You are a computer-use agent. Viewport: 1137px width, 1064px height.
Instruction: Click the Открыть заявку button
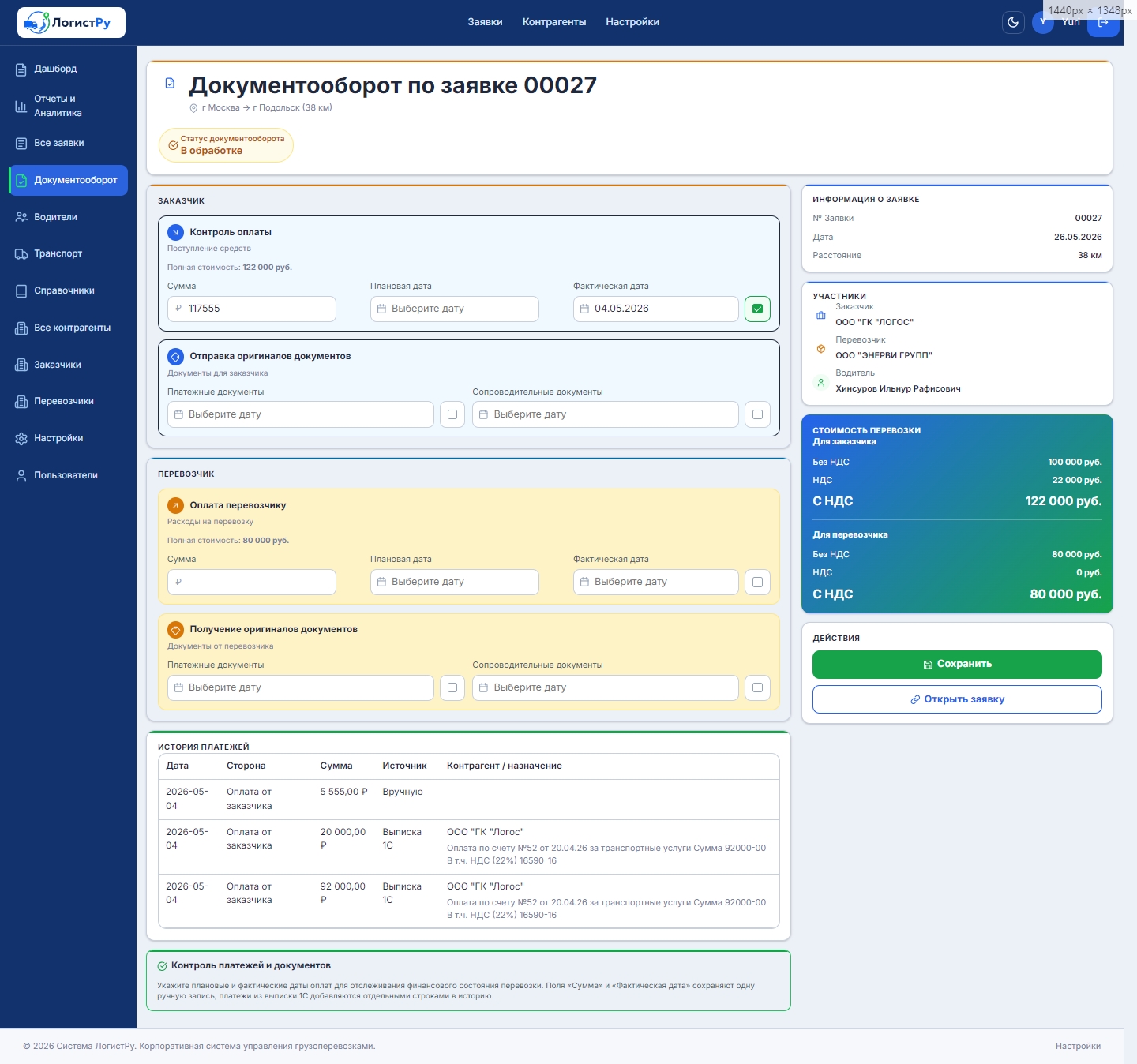coord(957,699)
